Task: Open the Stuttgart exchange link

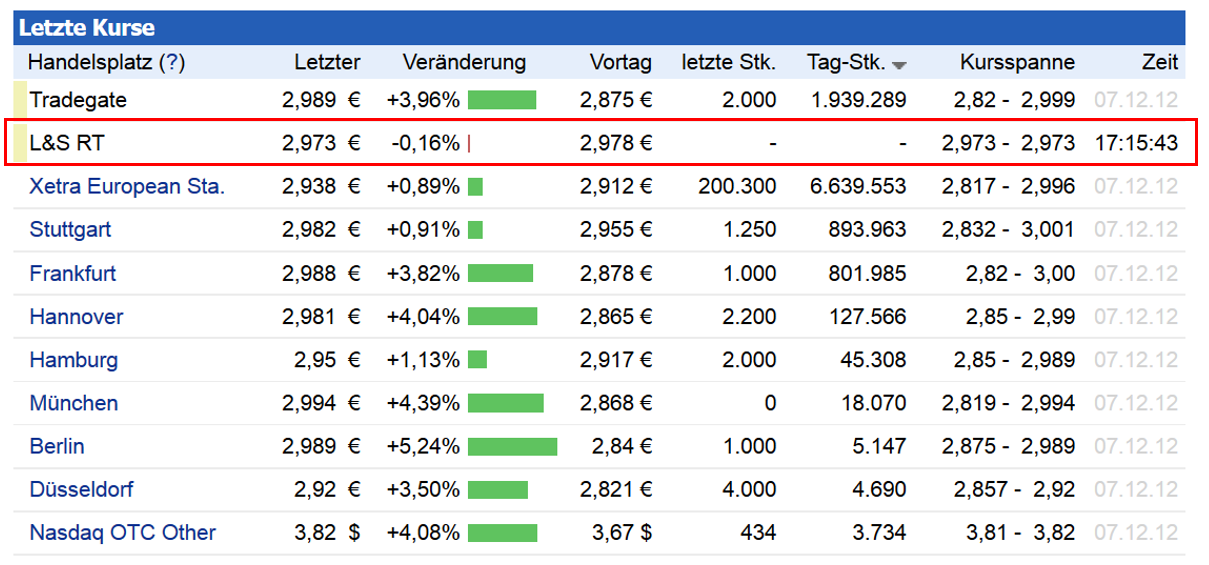Action: tap(70, 230)
